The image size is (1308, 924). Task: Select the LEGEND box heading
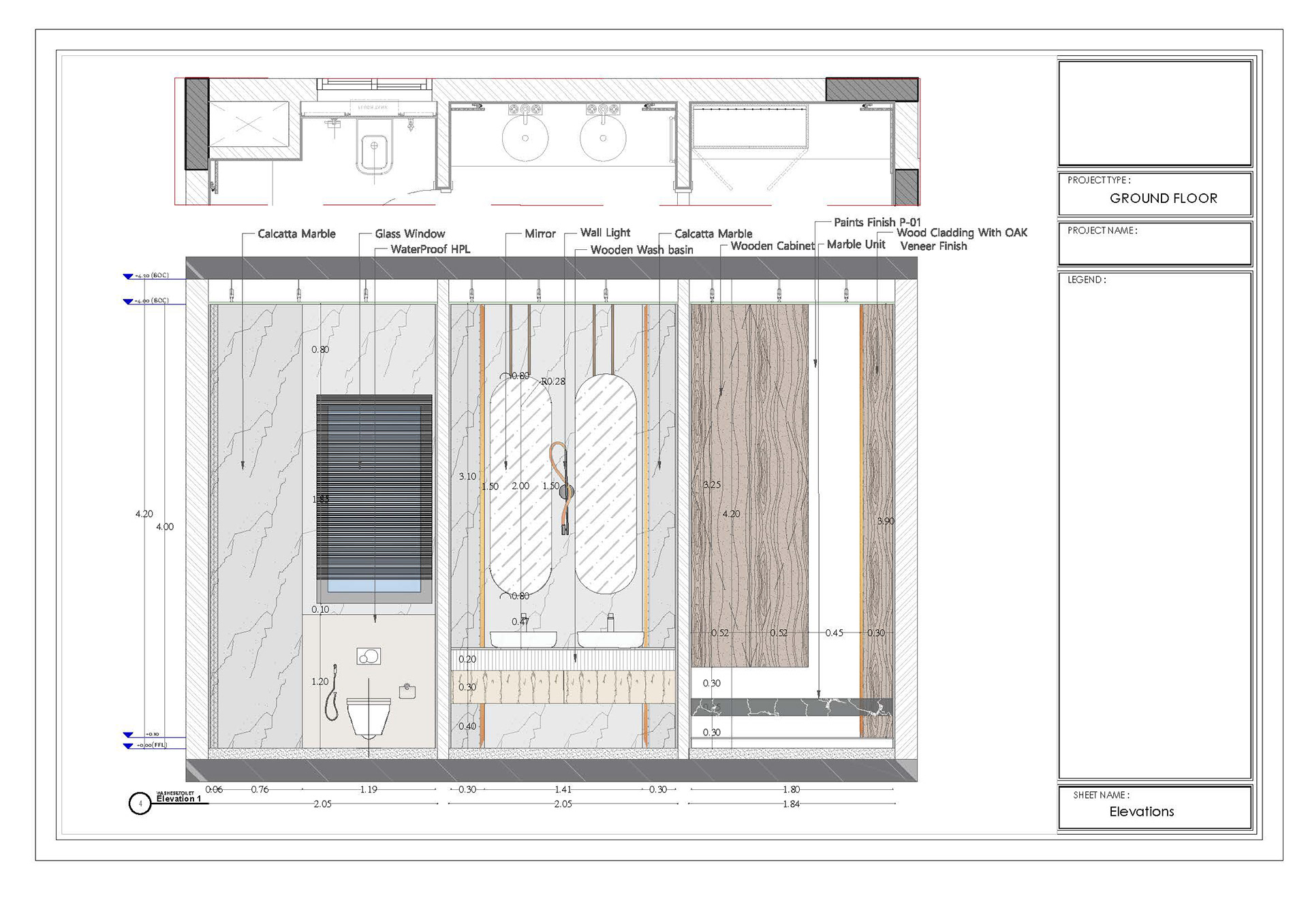(x=1086, y=280)
